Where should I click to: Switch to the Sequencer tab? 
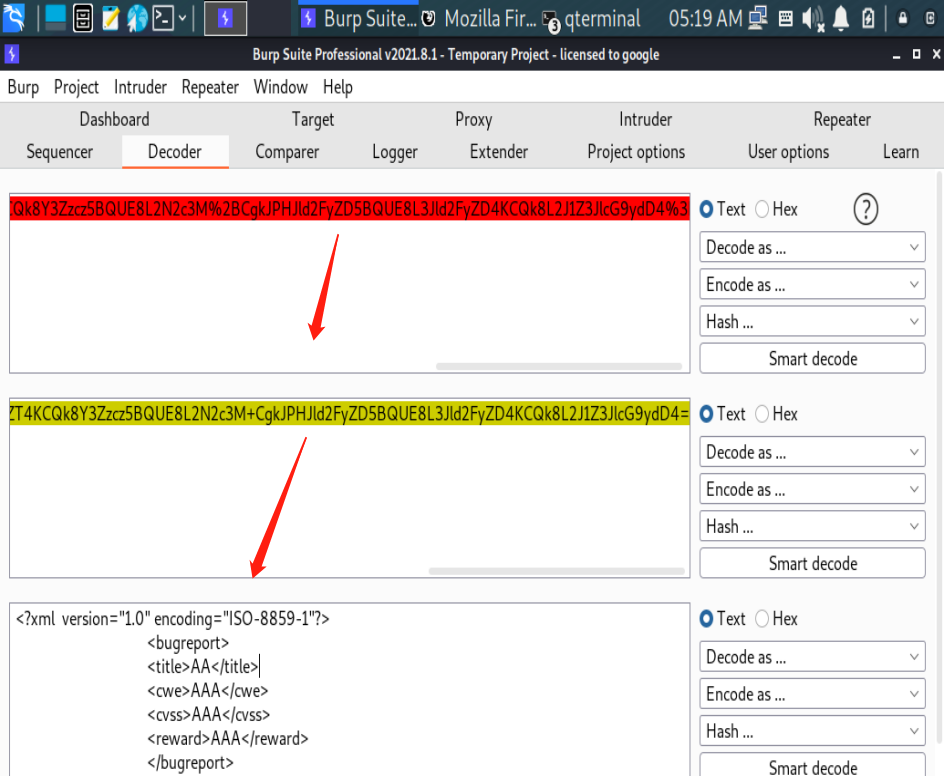(x=60, y=152)
